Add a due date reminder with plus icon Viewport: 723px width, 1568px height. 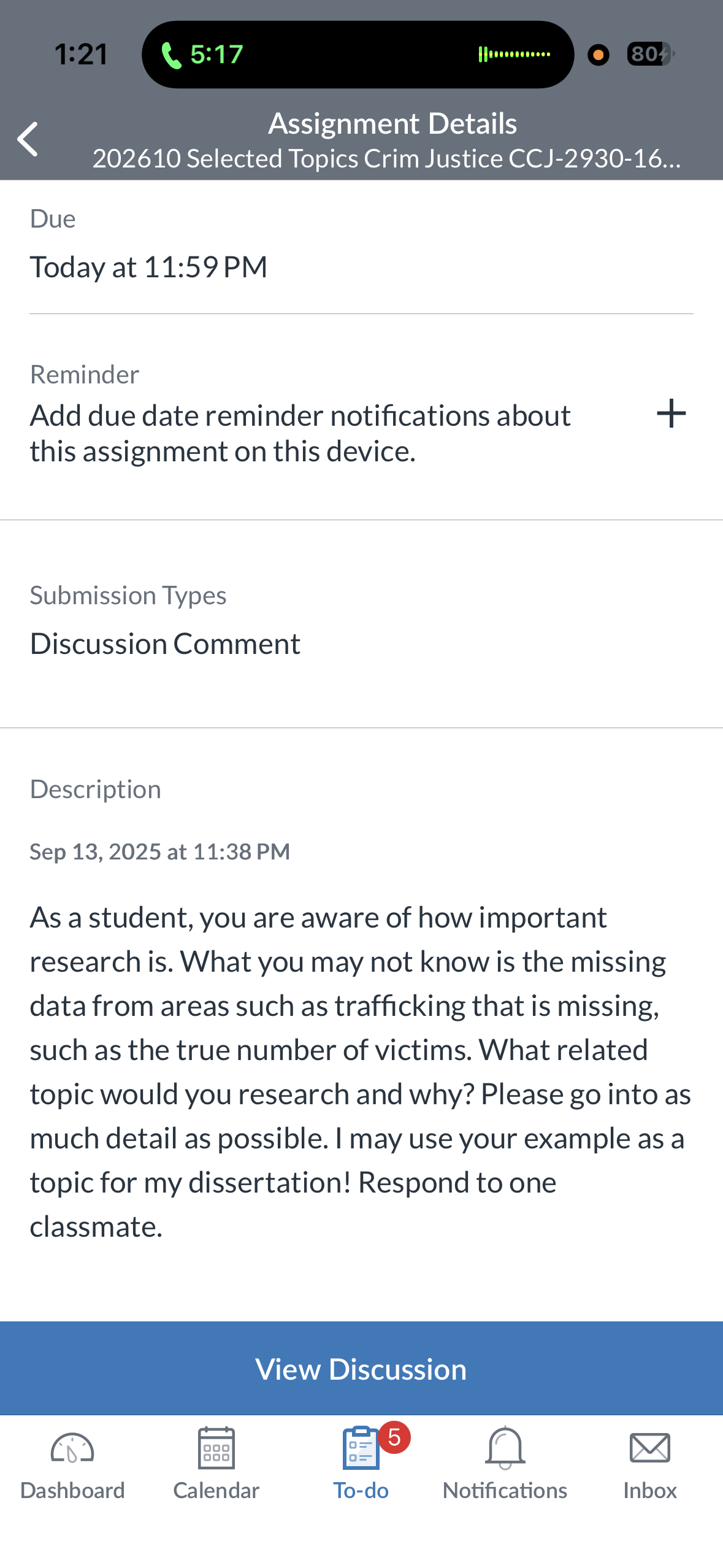[671, 413]
